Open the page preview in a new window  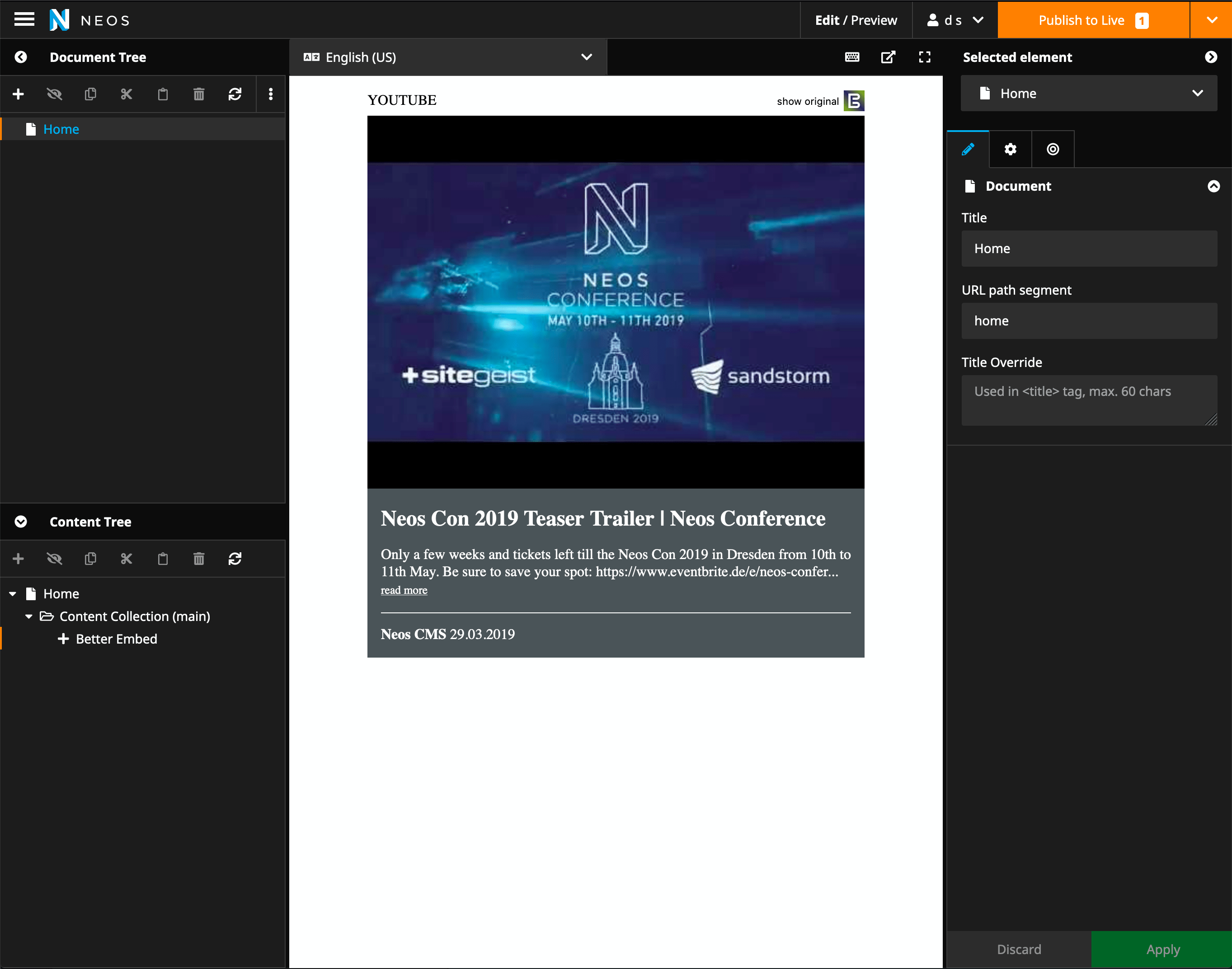tap(888, 57)
